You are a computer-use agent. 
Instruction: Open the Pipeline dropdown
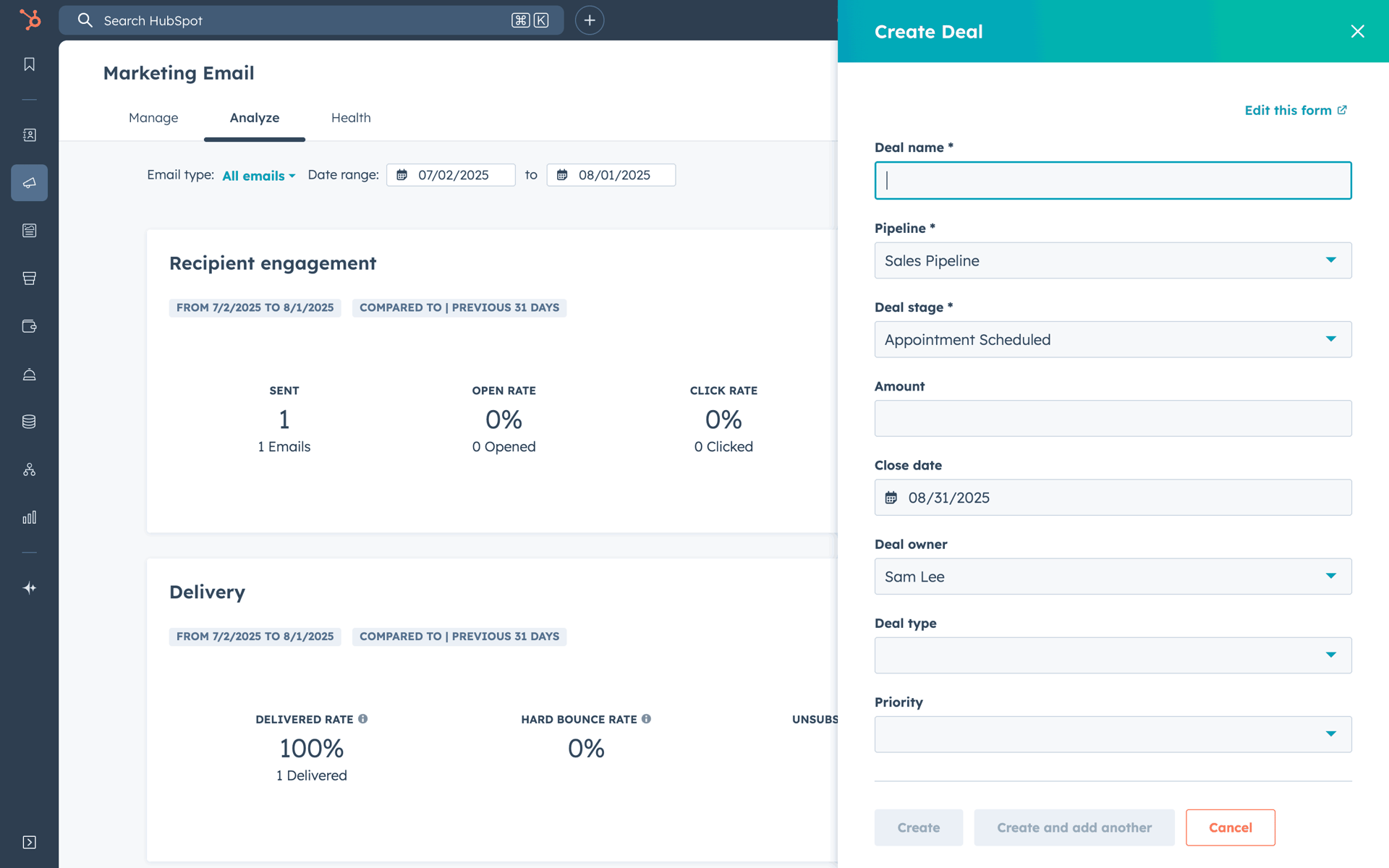(x=1113, y=260)
